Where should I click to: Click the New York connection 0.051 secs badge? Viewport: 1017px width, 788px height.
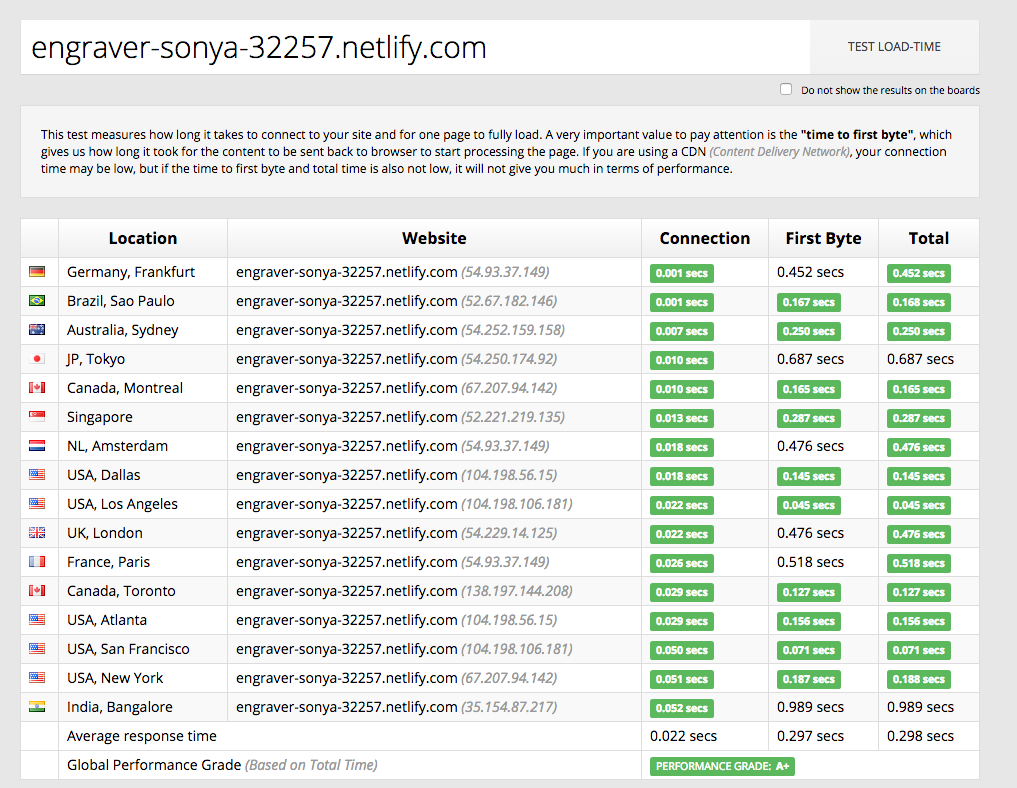[x=682, y=679]
